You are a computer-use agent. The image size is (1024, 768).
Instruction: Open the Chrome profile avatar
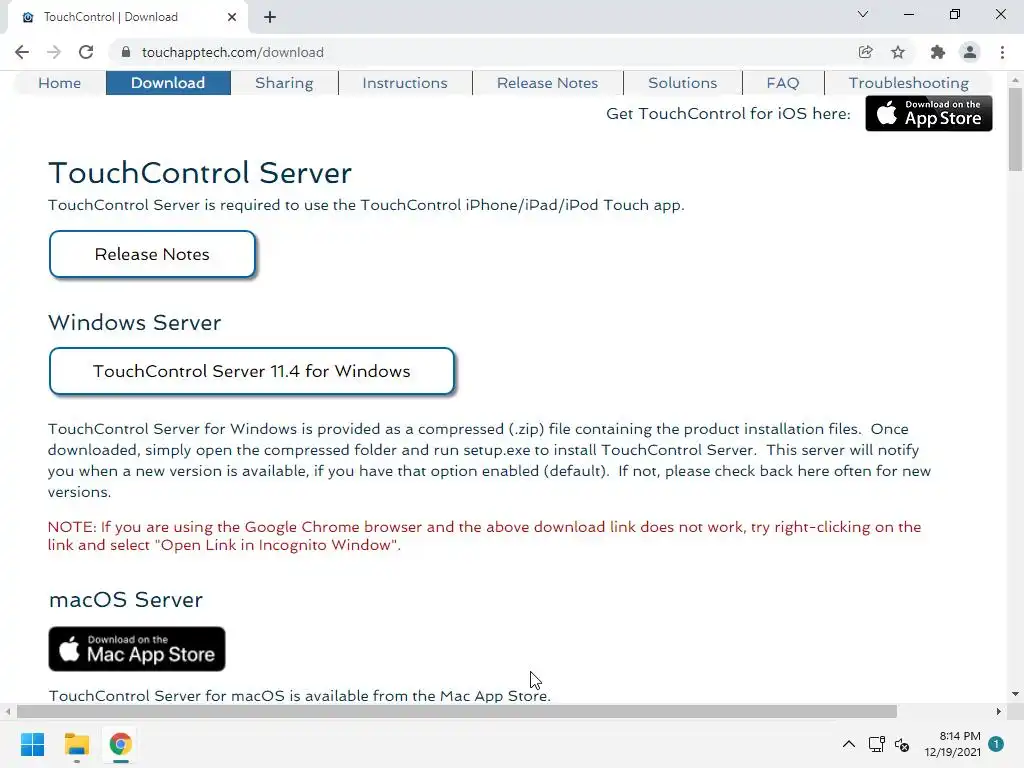tap(970, 52)
